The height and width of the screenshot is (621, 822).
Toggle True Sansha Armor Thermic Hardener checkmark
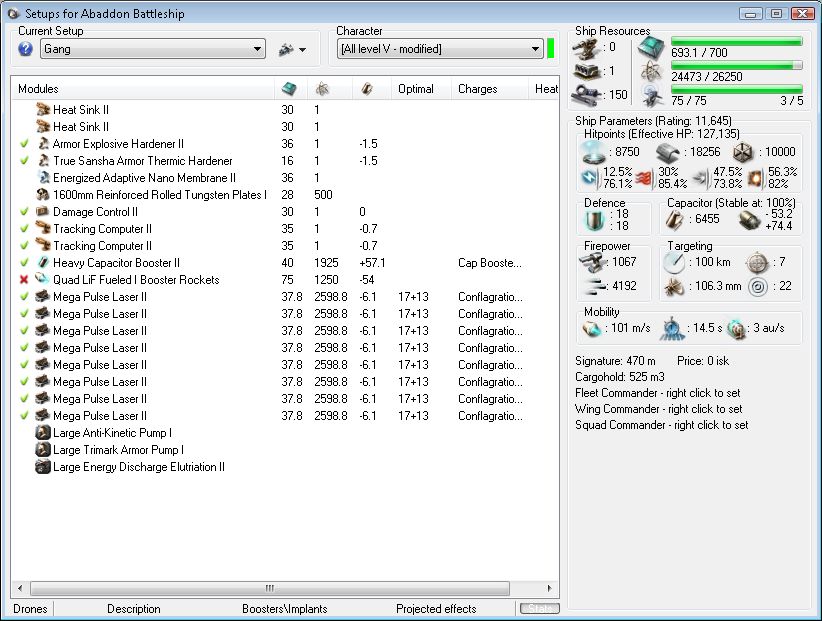pos(24,160)
